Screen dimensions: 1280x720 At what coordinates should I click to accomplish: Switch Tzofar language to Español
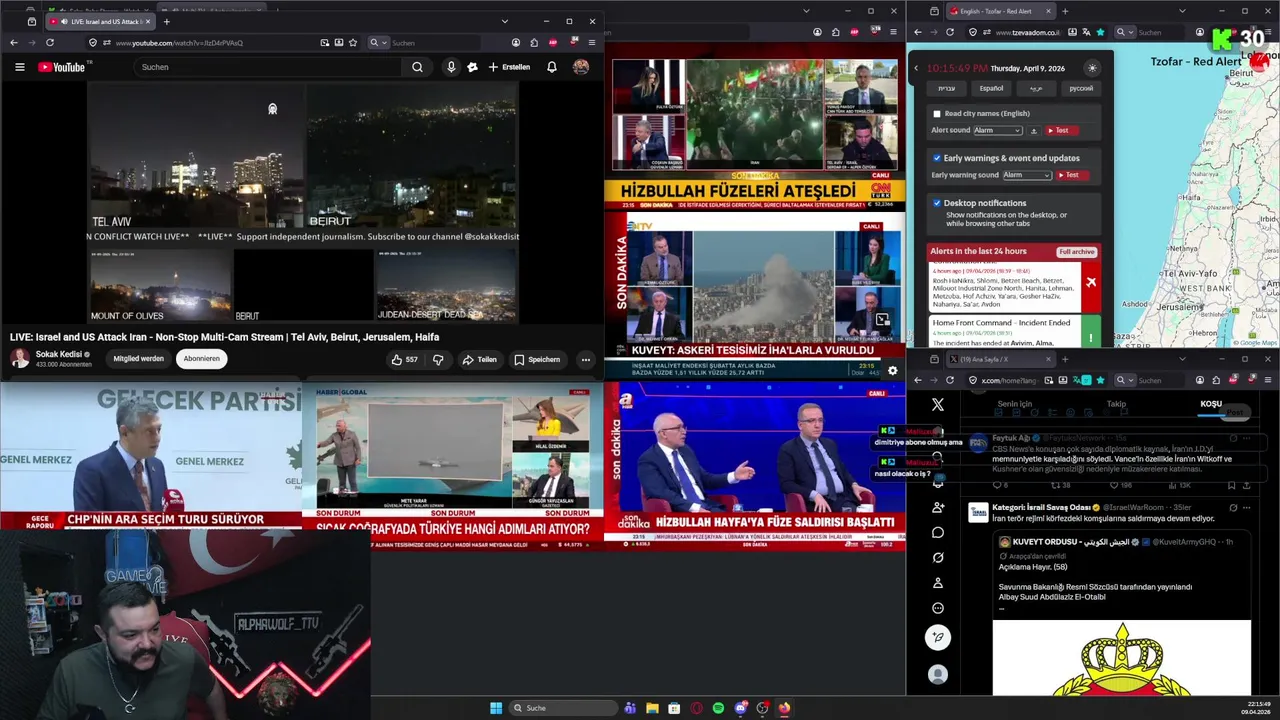tap(991, 88)
